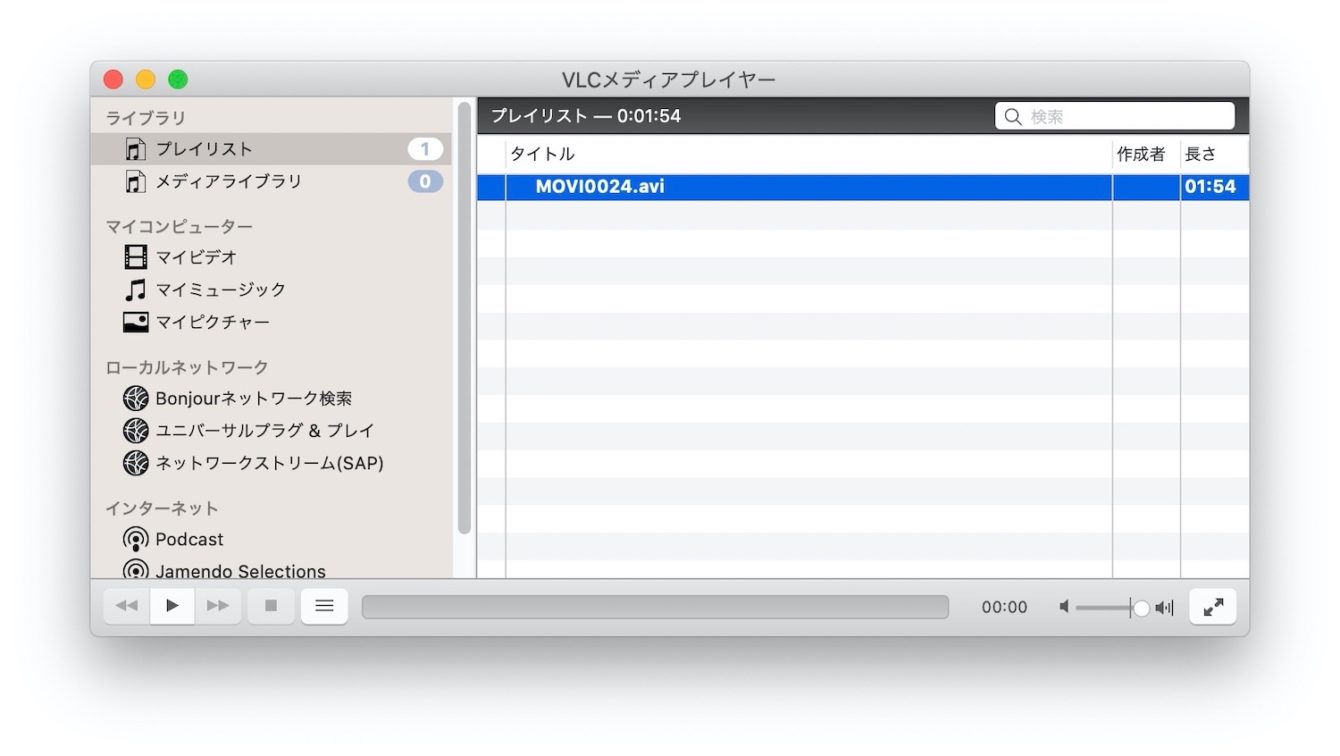
Task: Click the music note icon of マイミュージック
Action: (x=135, y=289)
